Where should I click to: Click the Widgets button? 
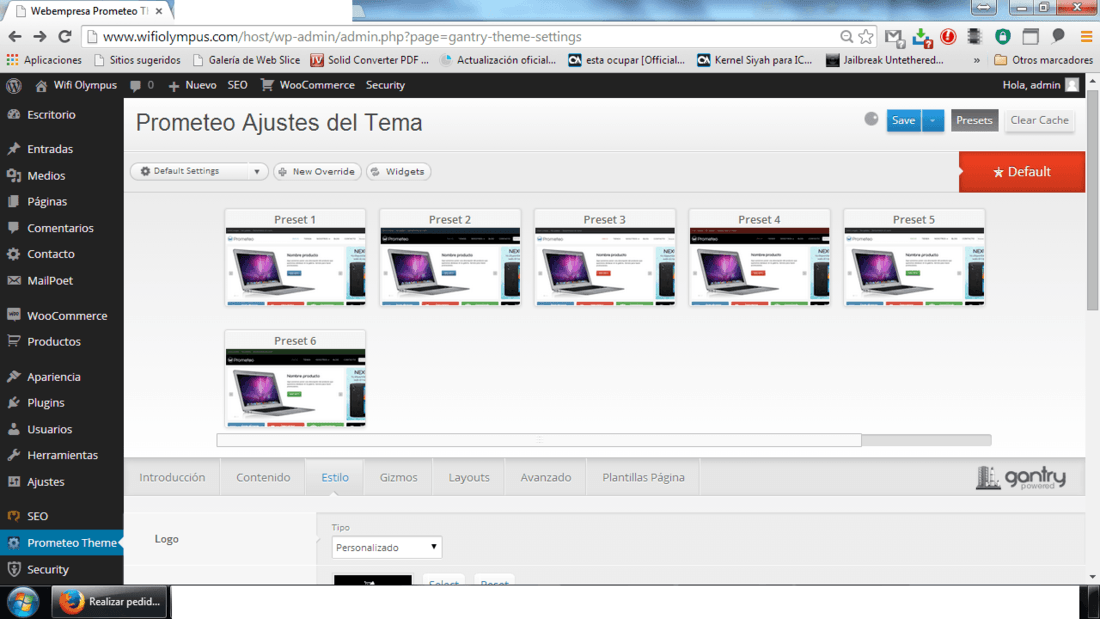[398, 171]
